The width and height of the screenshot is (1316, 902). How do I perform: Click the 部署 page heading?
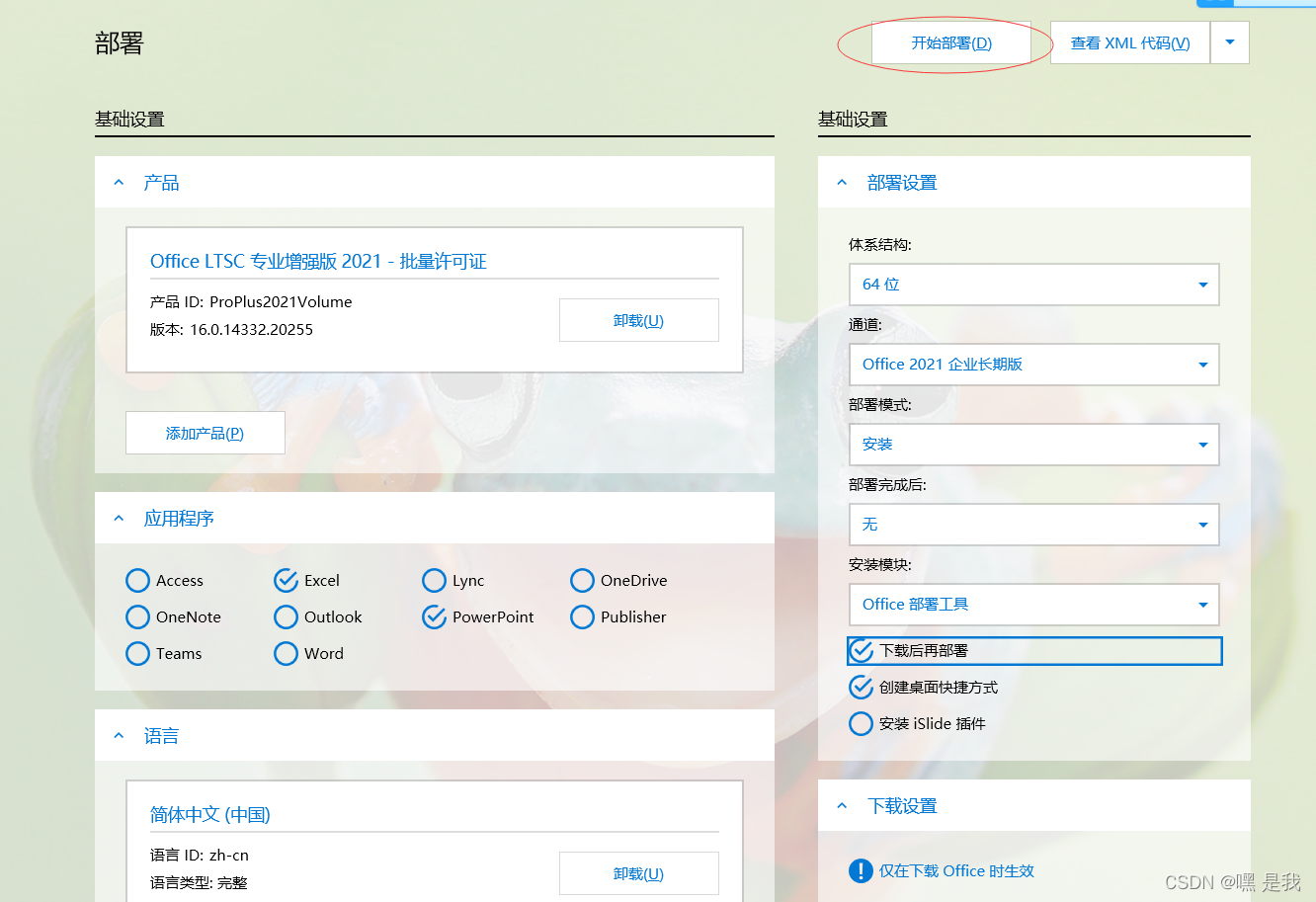coord(120,43)
